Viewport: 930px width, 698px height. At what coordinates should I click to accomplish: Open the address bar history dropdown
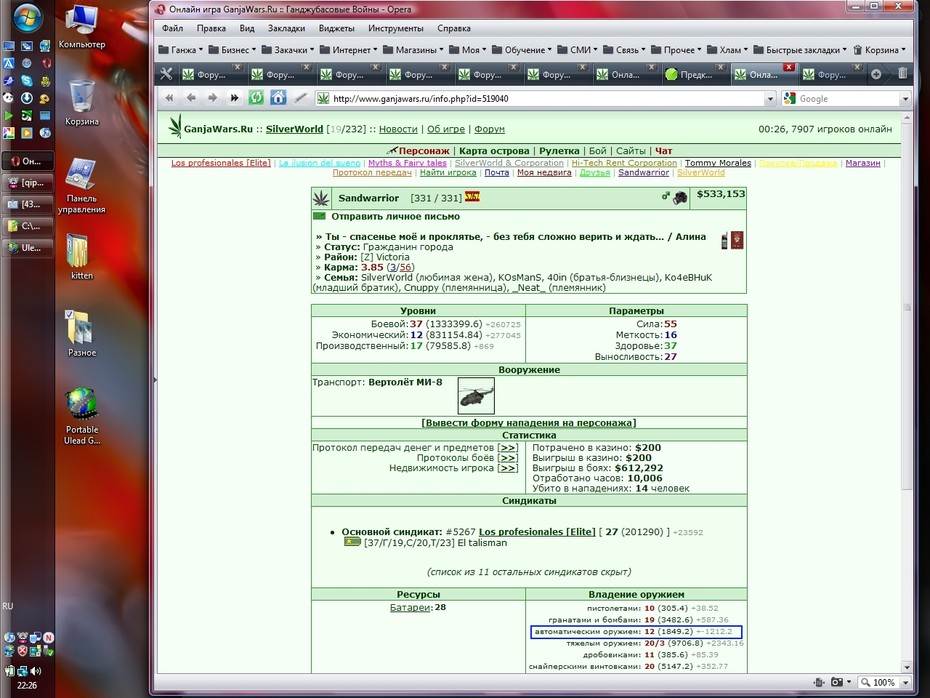[770, 98]
